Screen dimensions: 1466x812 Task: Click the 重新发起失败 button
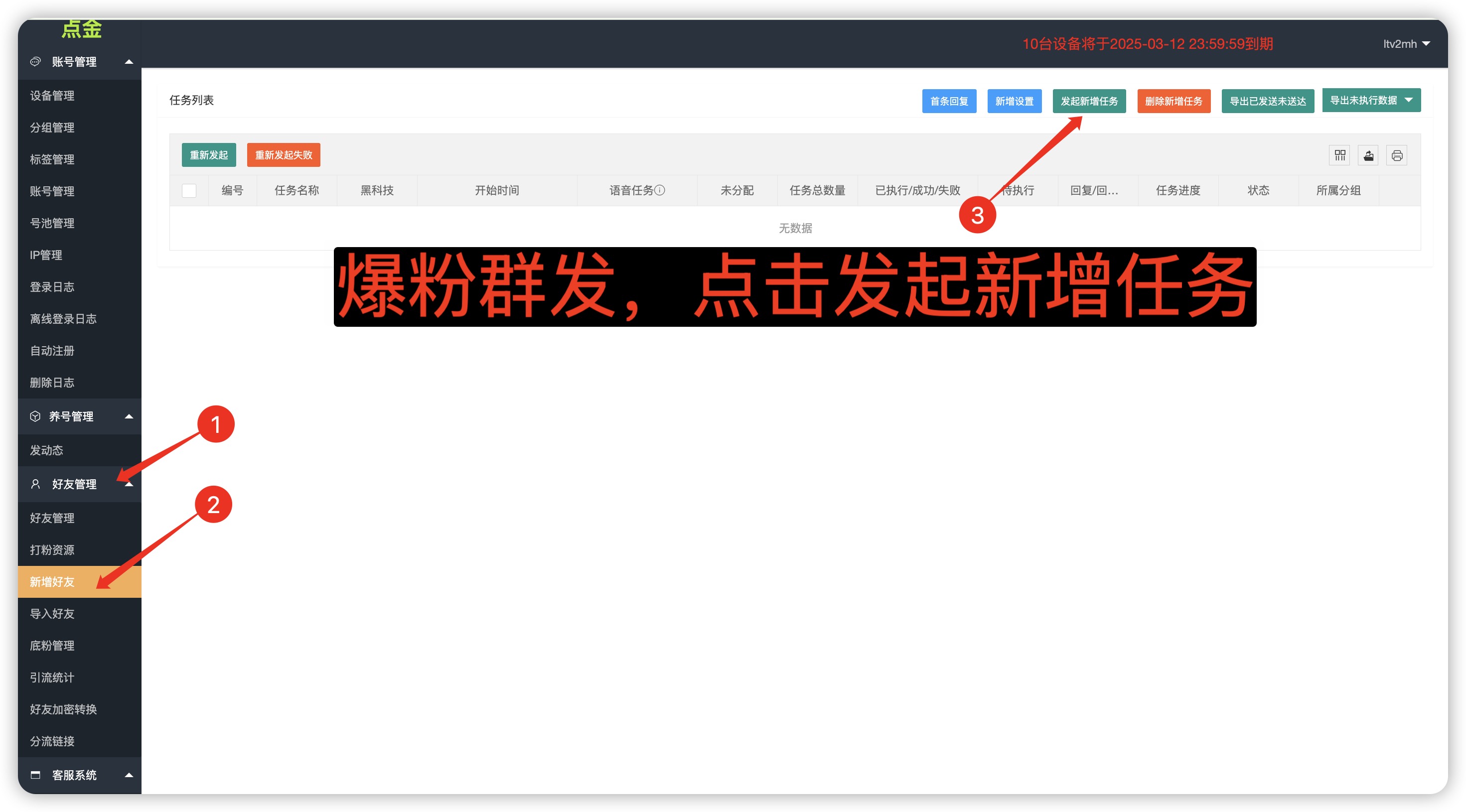[x=284, y=155]
